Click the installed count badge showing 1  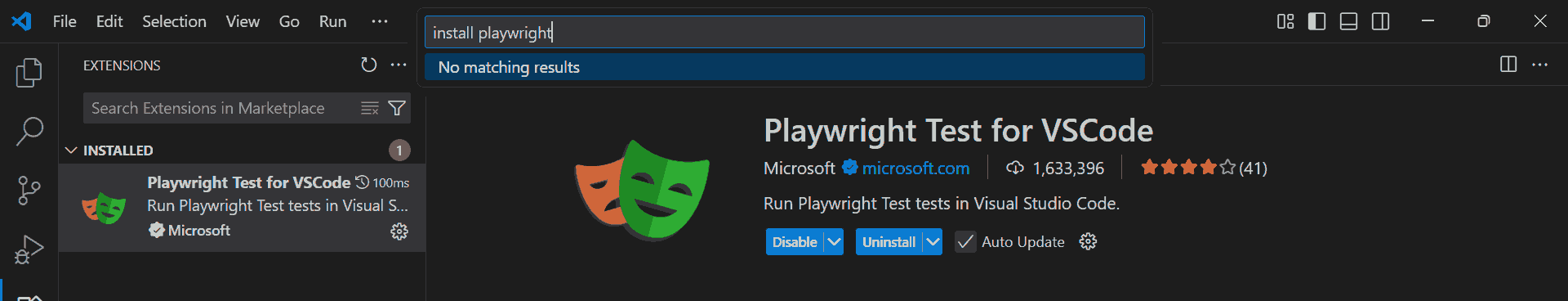pos(399,150)
